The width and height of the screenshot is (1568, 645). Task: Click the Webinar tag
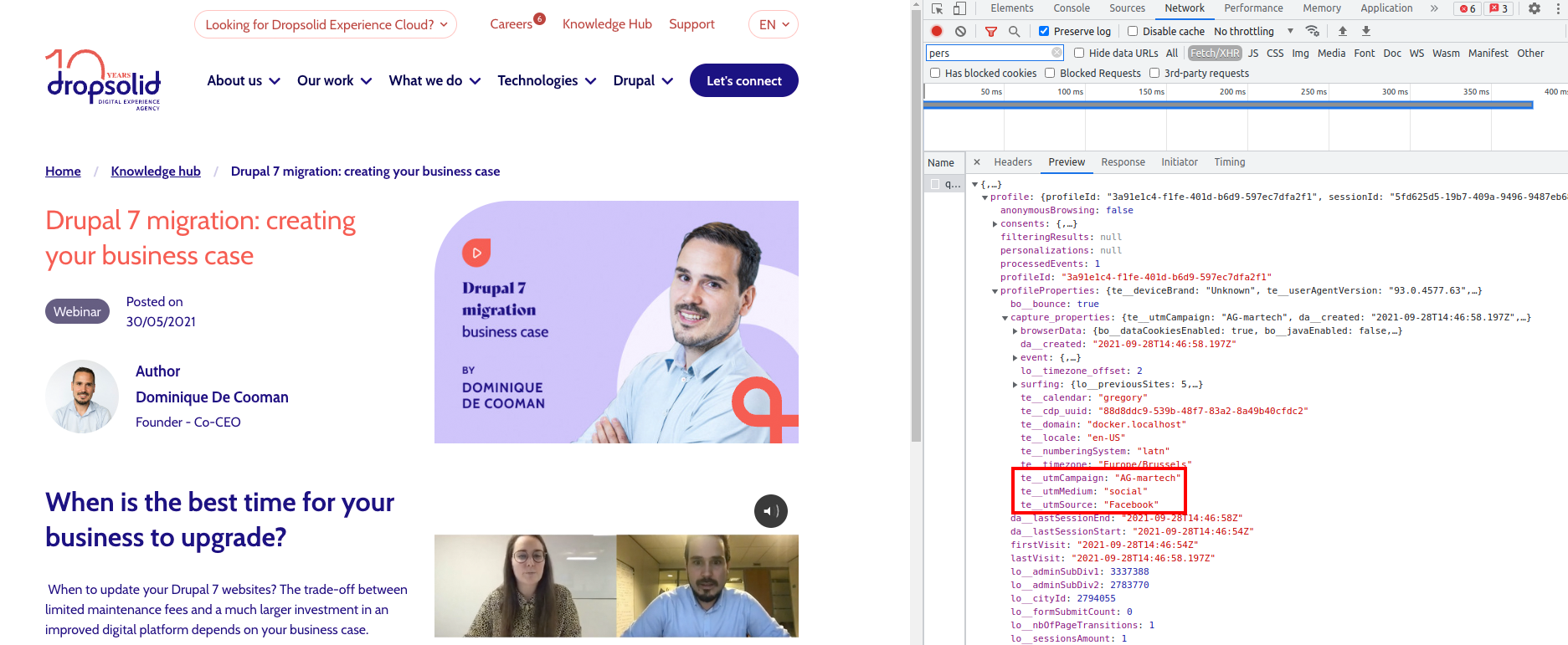point(77,311)
